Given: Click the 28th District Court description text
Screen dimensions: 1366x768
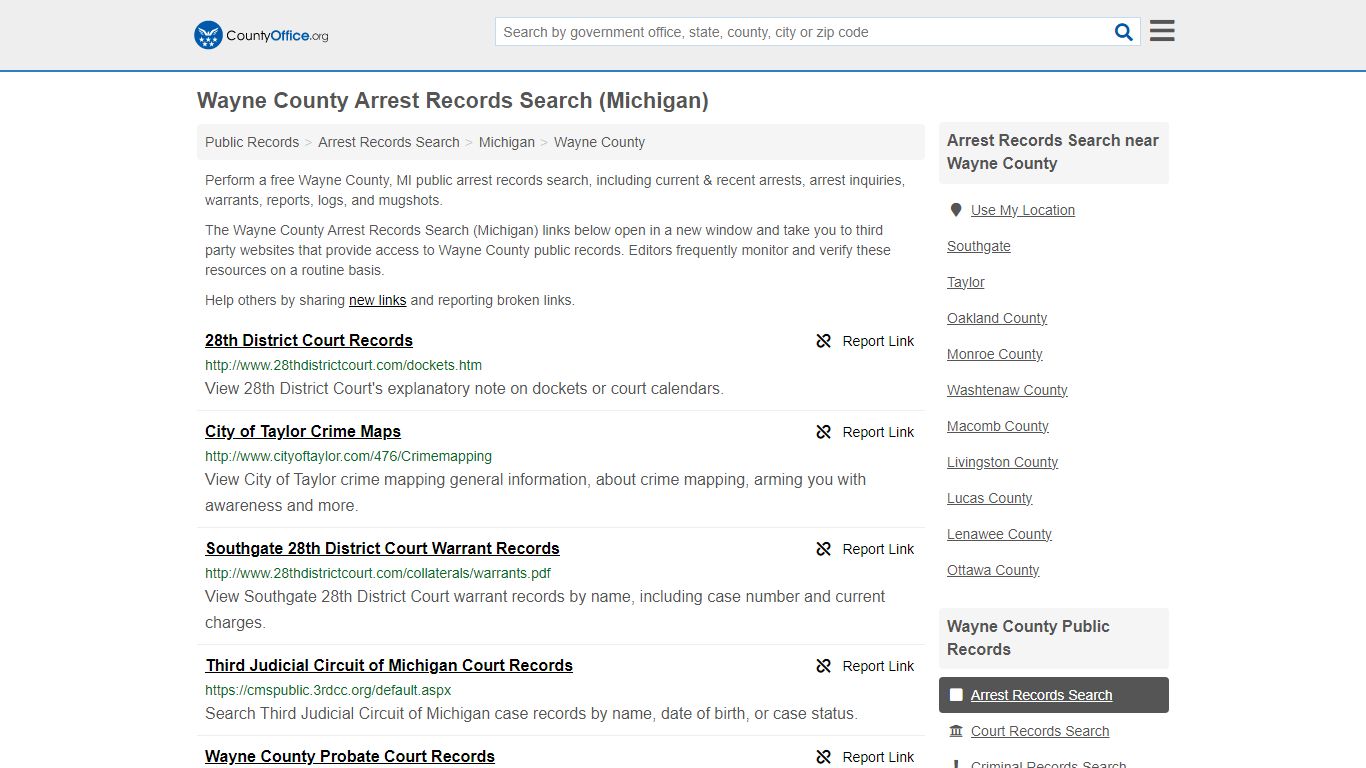Looking at the screenshot, I should click(464, 388).
